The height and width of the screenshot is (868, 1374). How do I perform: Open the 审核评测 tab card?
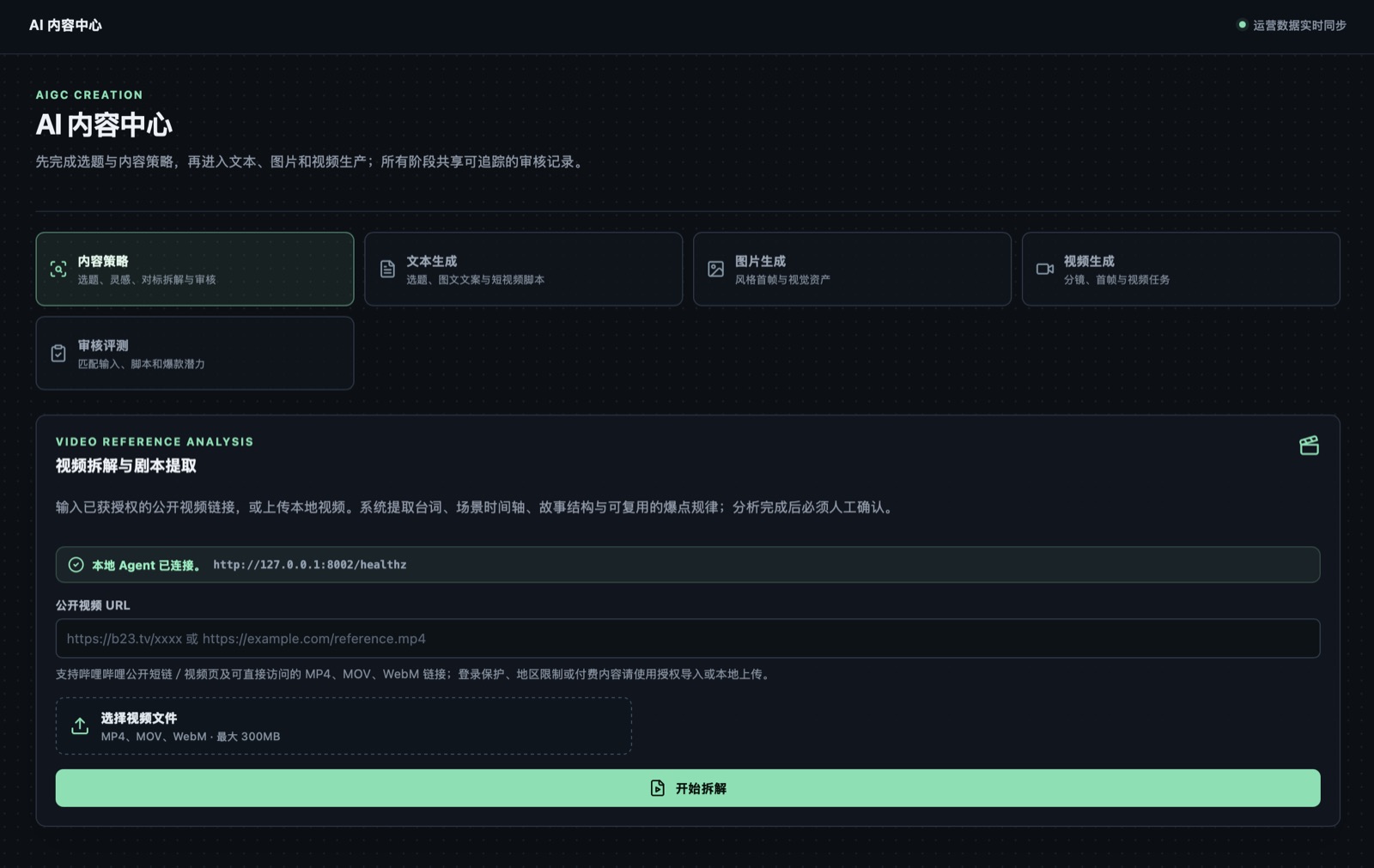[195, 353]
